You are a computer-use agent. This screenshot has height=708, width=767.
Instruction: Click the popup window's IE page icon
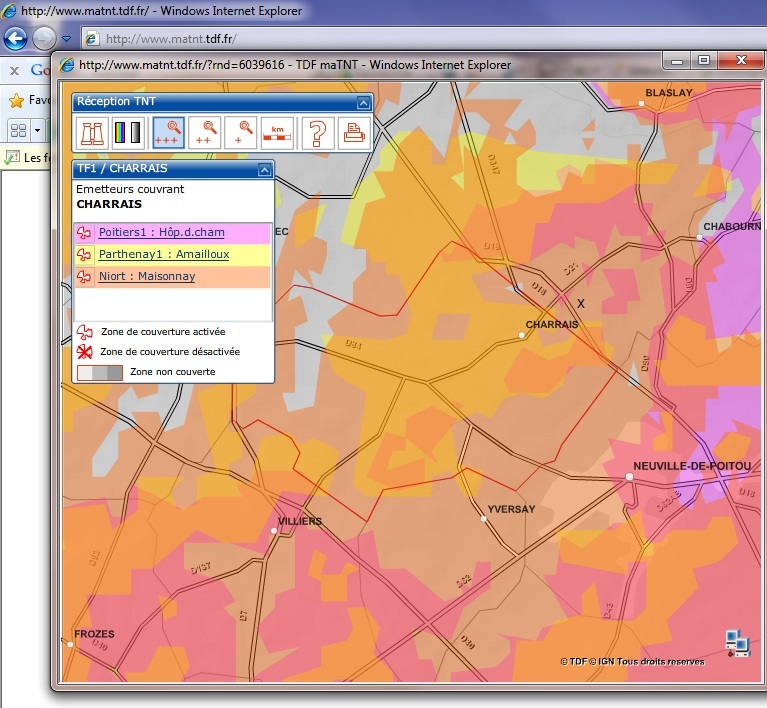67,65
